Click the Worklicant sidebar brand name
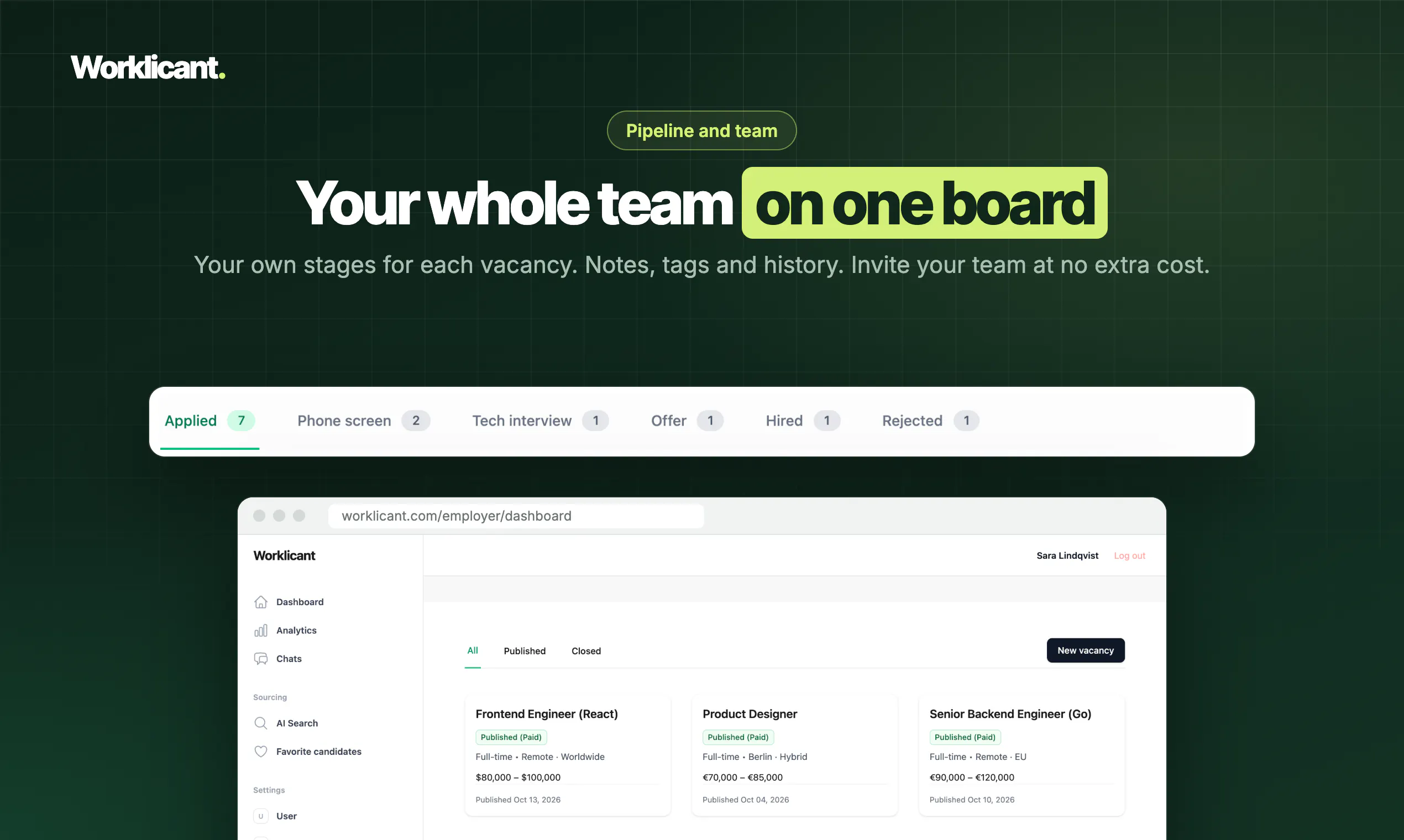This screenshot has width=1404, height=840. (x=284, y=555)
